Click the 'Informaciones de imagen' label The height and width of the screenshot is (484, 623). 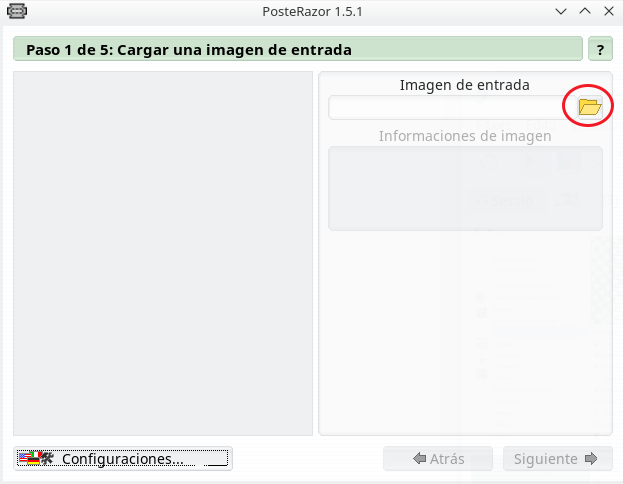(464, 135)
